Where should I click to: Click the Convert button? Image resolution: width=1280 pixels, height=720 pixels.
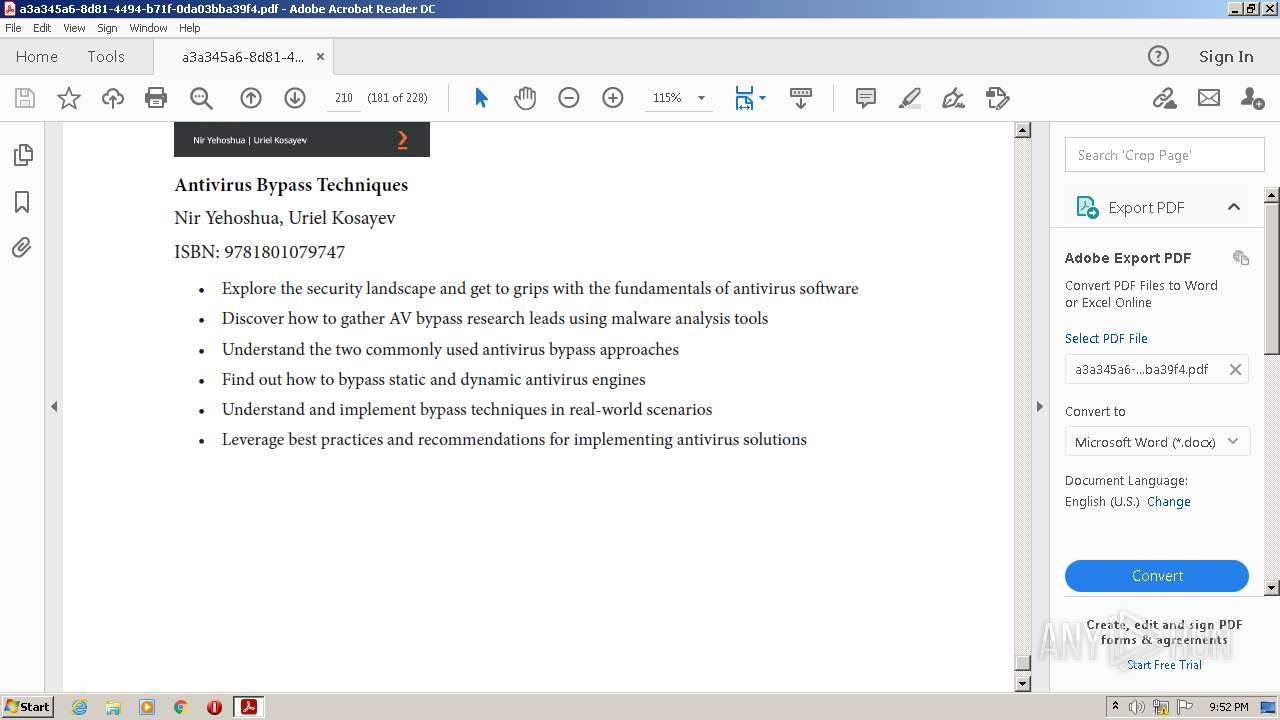coord(1157,576)
